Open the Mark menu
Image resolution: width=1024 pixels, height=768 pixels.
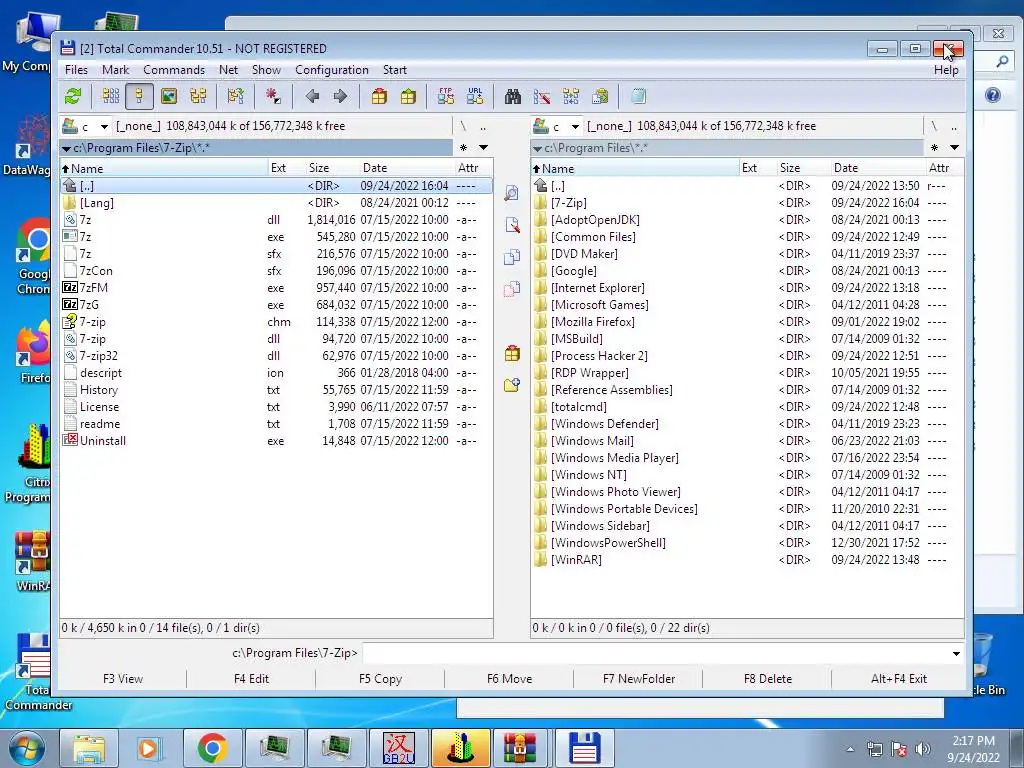tap(115, 70)
